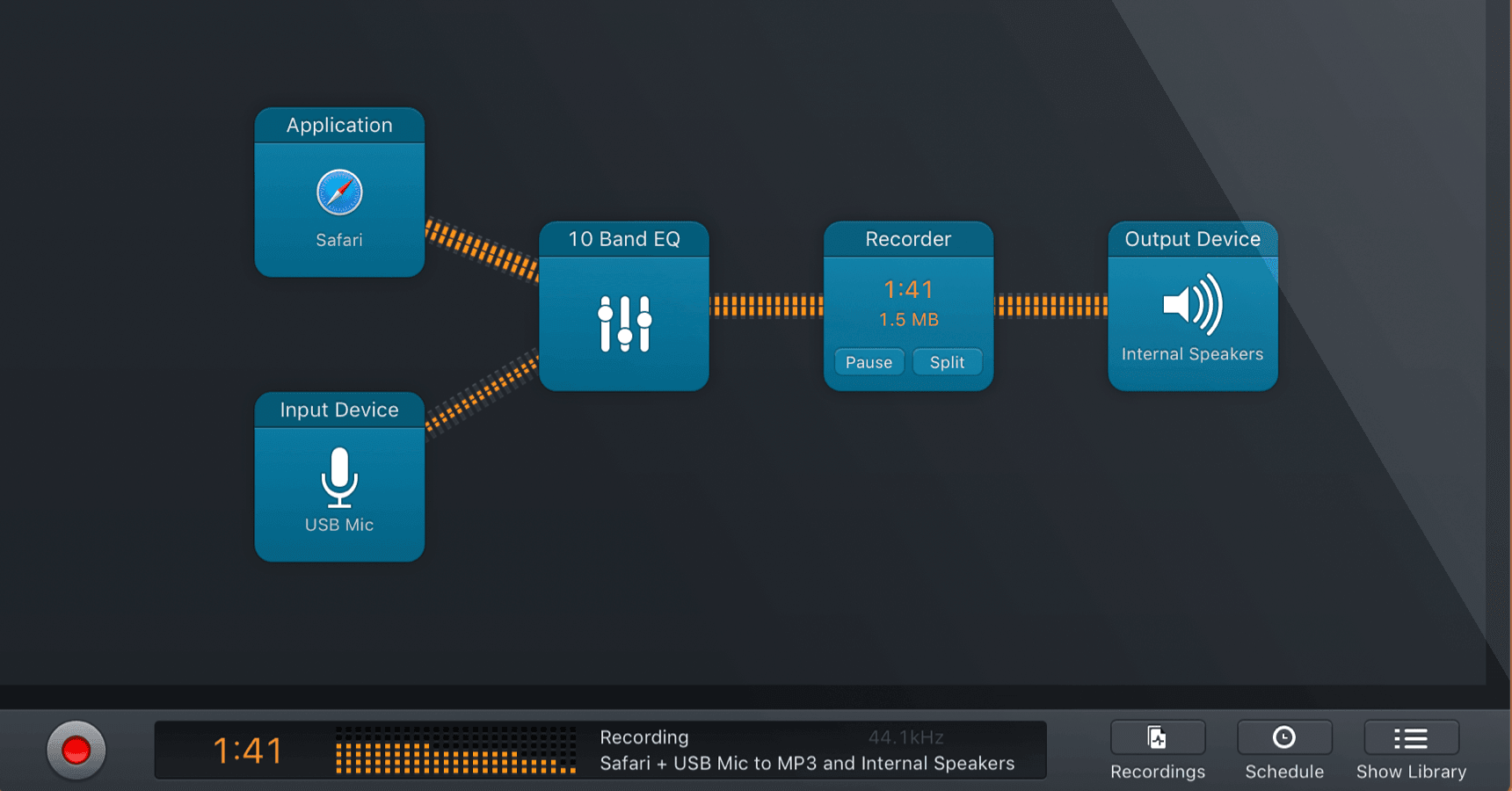Click the Output Device block header
The width and height of the screenshot is (1512, 791).
click(x=1192, y=239)
